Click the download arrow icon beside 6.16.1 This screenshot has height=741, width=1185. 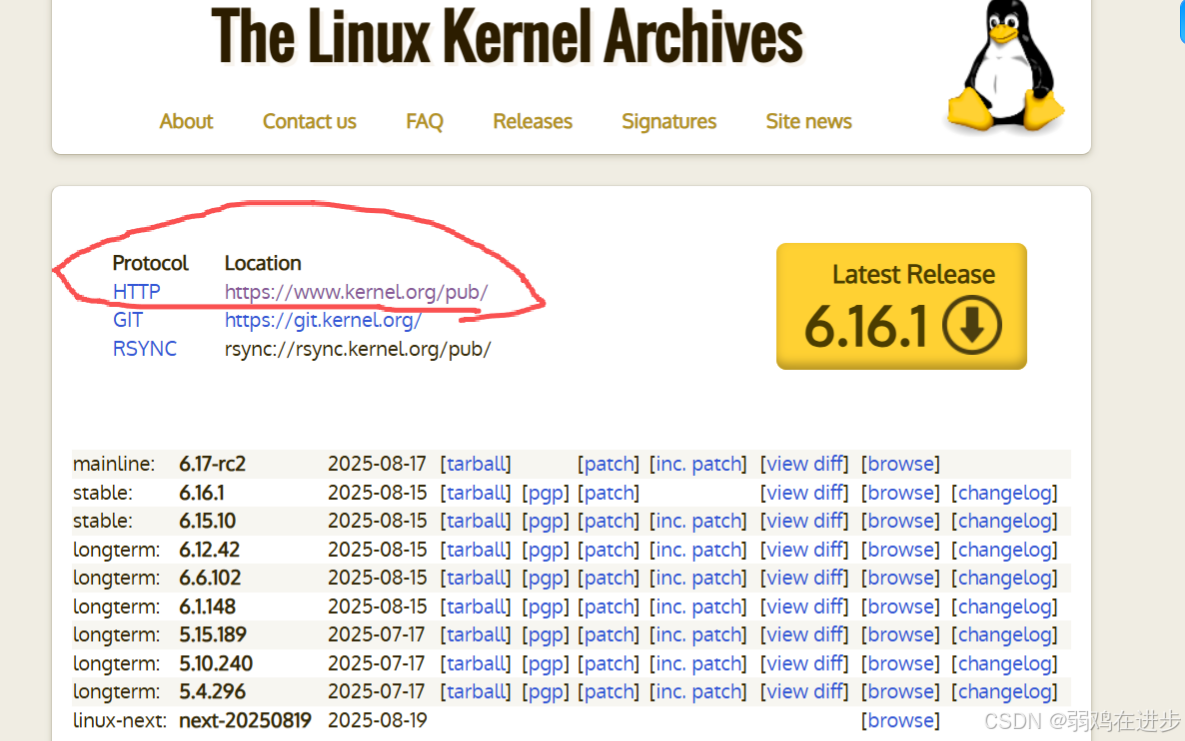point(972,325)
